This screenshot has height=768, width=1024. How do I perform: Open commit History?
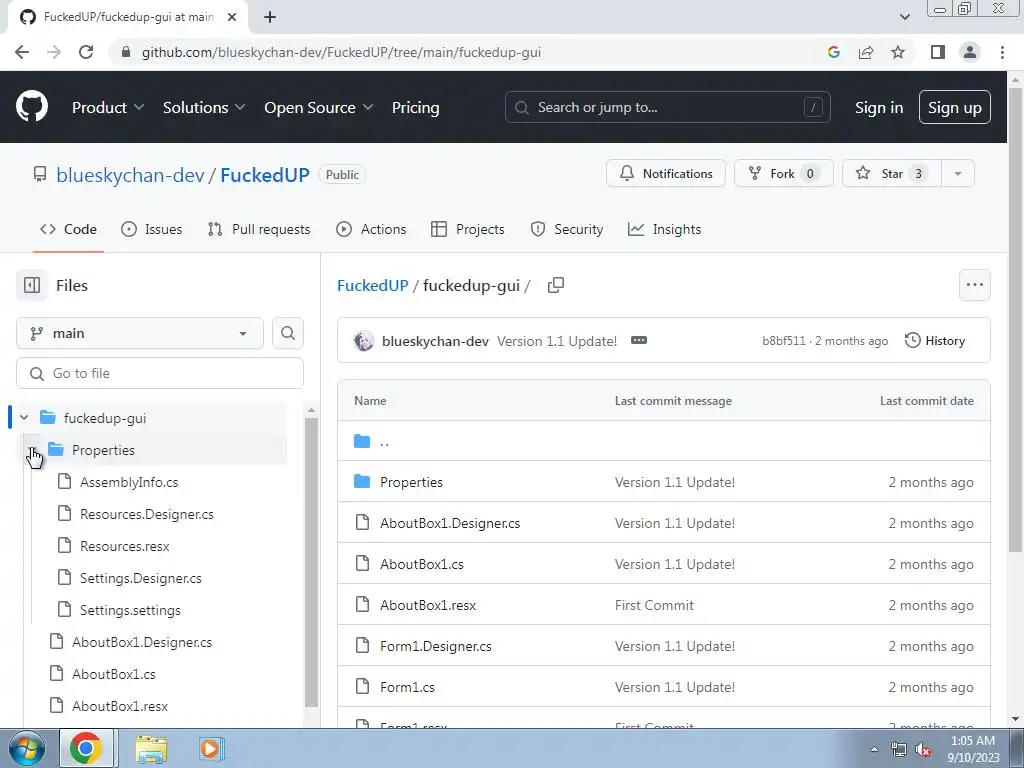[x=935, y=340]
